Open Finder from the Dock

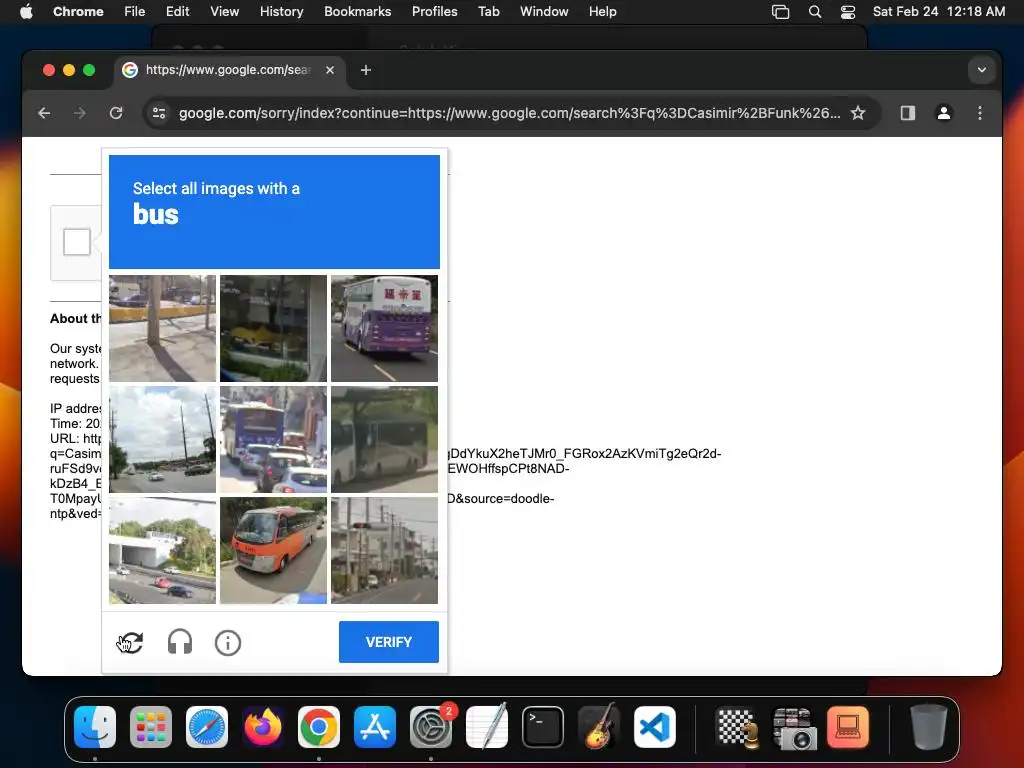coord(95,727)
